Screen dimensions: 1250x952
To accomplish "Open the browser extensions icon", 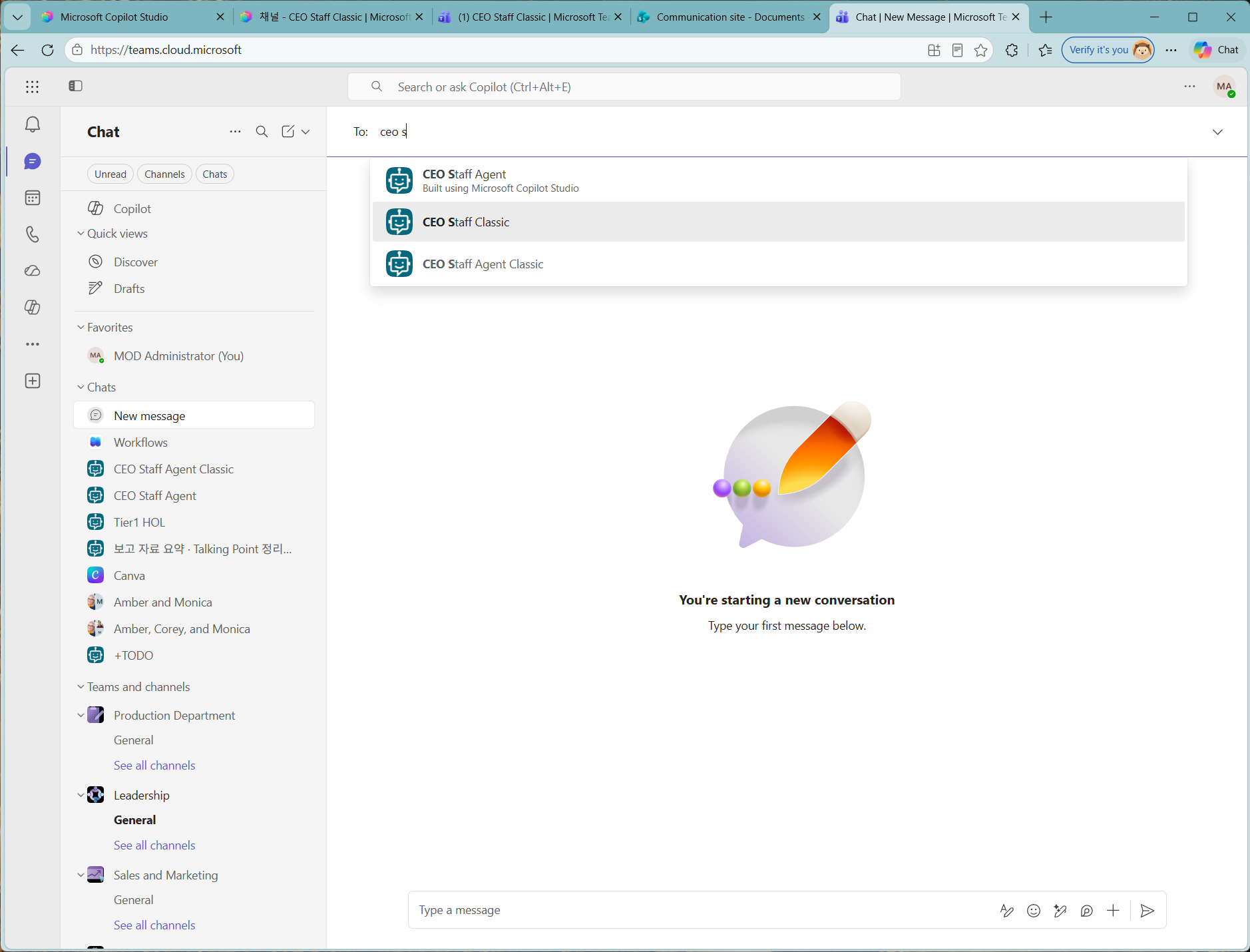I will coord(1012,50).
